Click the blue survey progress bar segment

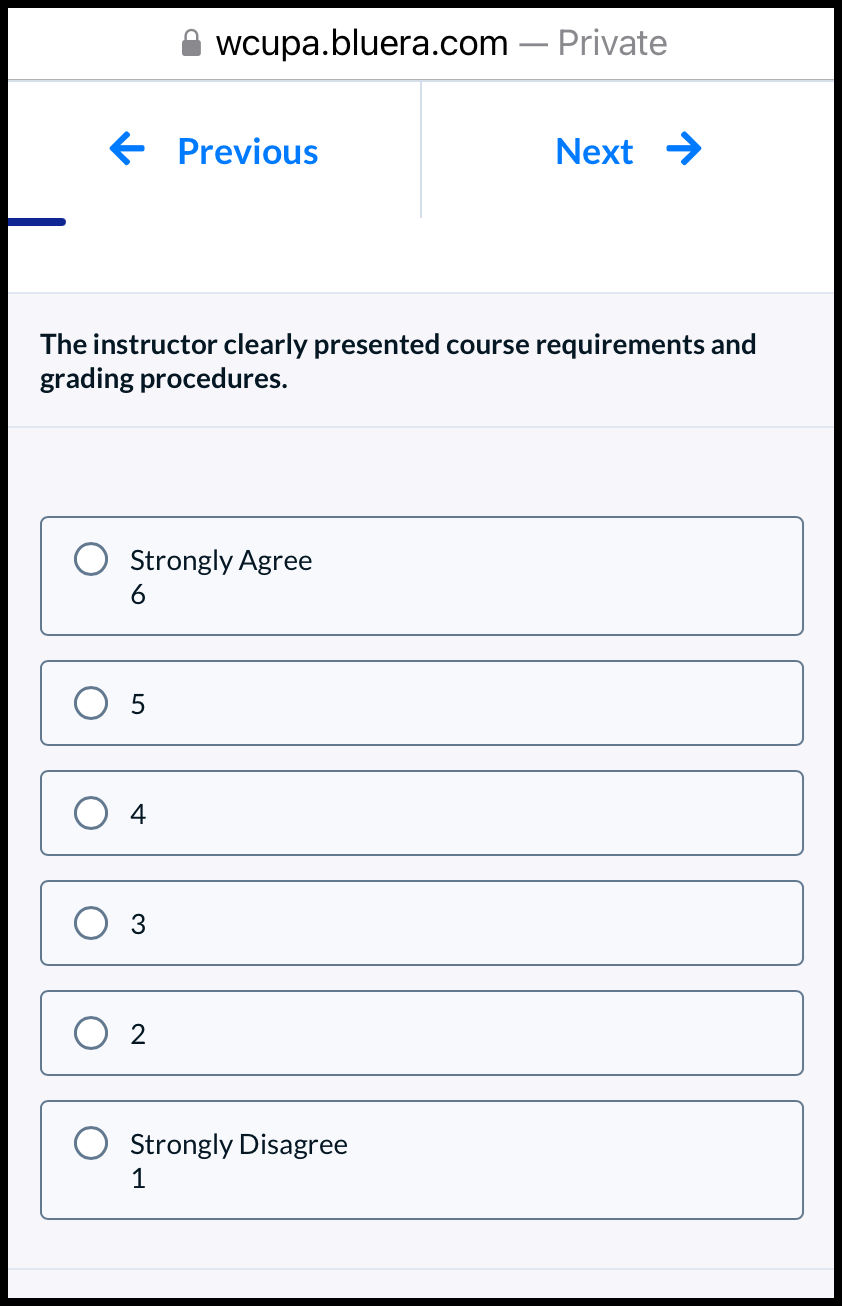[37, 222]
